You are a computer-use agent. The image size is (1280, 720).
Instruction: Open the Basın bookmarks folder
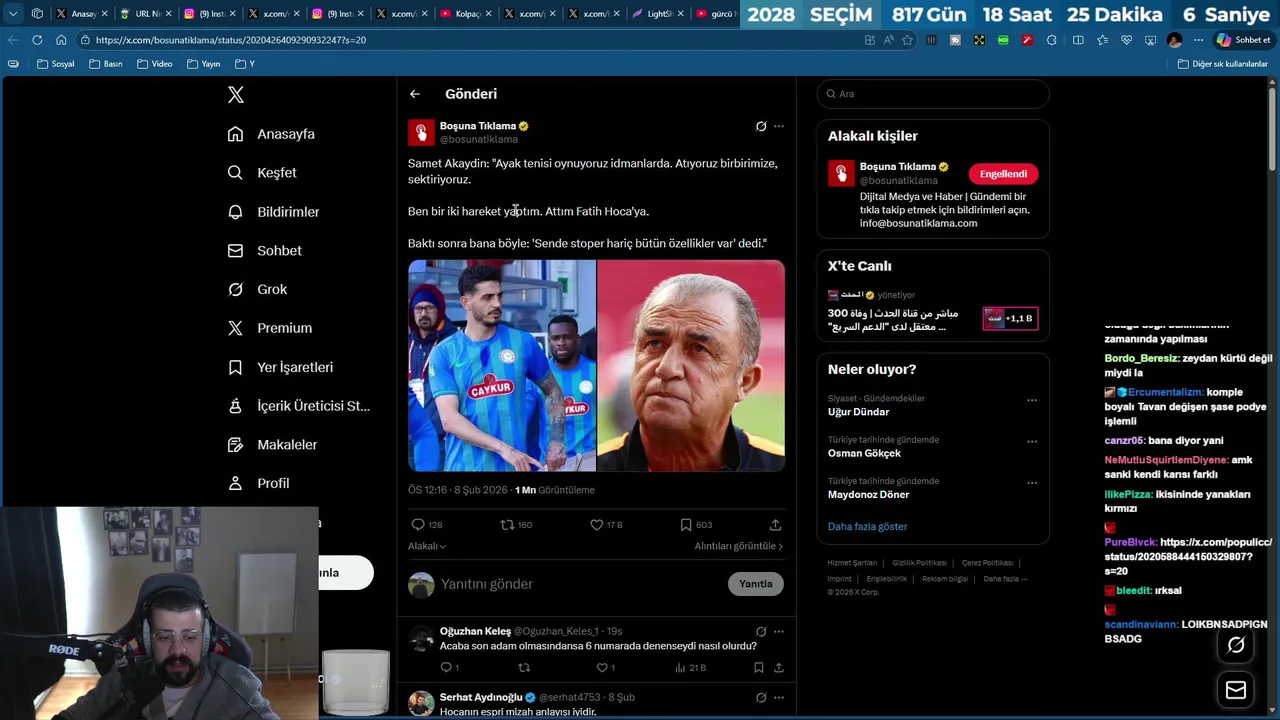click(106, 64)
